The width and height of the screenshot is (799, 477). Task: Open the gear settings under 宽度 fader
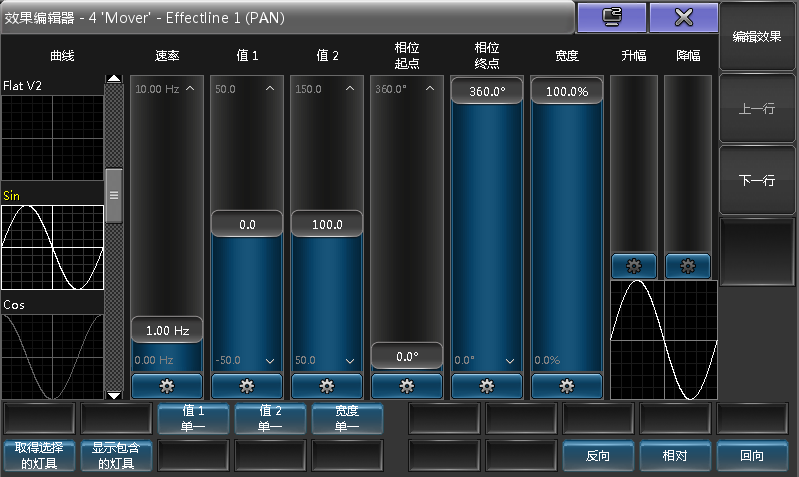(x=567, y=386)
